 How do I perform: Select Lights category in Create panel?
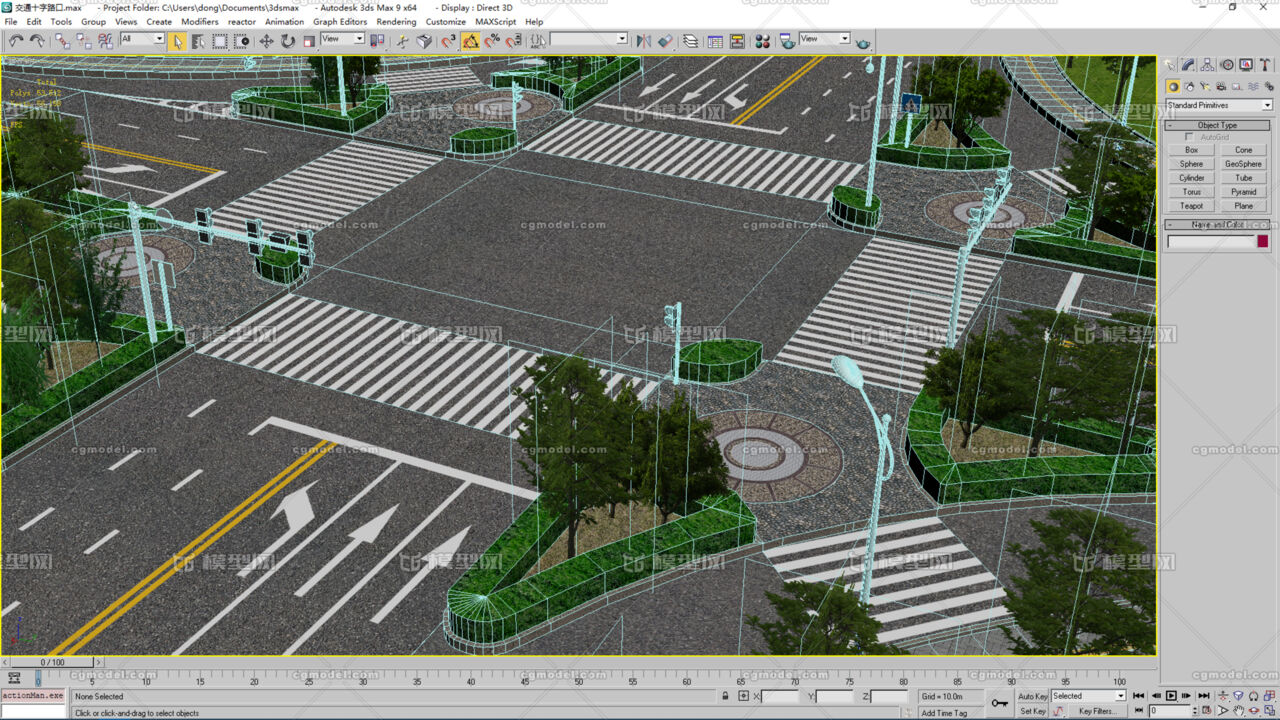1205,87
